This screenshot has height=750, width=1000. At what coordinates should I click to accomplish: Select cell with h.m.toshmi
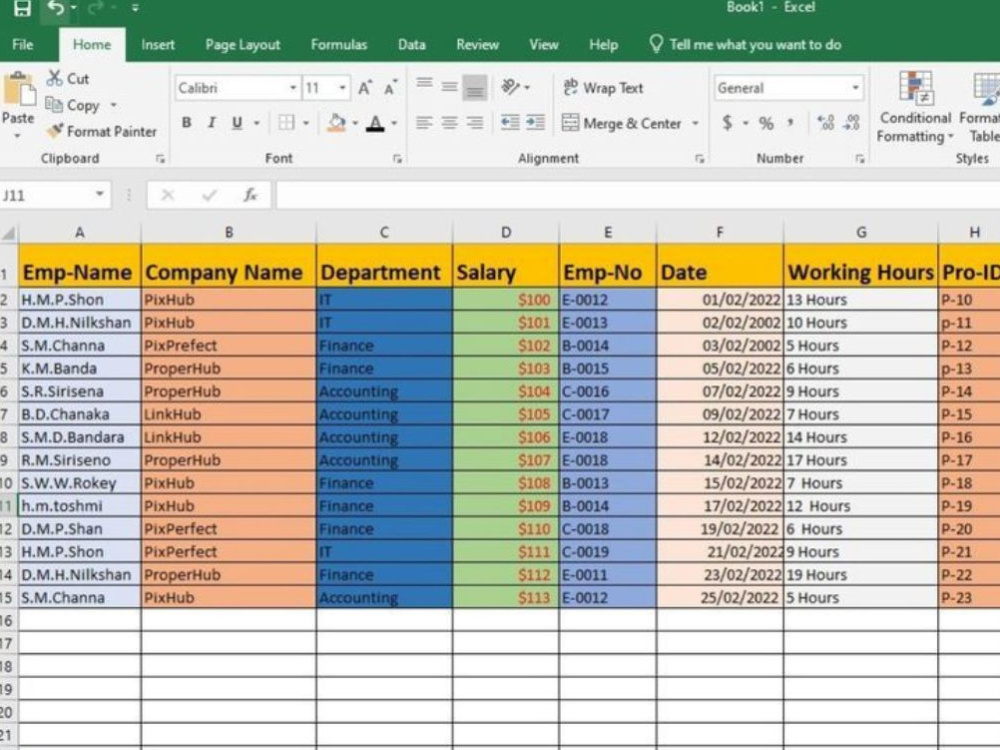coord(79,506)
